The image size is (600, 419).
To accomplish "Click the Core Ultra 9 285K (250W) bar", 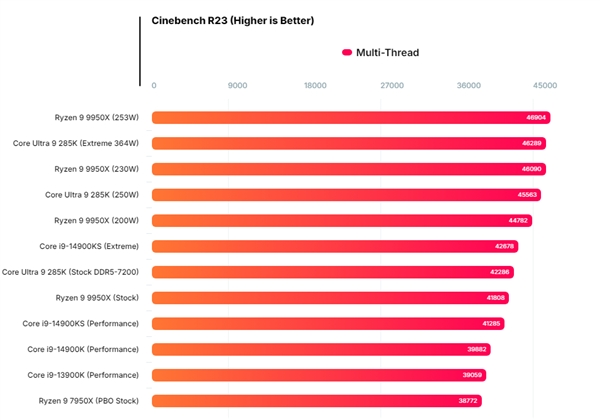I will [x=346, y=194].
